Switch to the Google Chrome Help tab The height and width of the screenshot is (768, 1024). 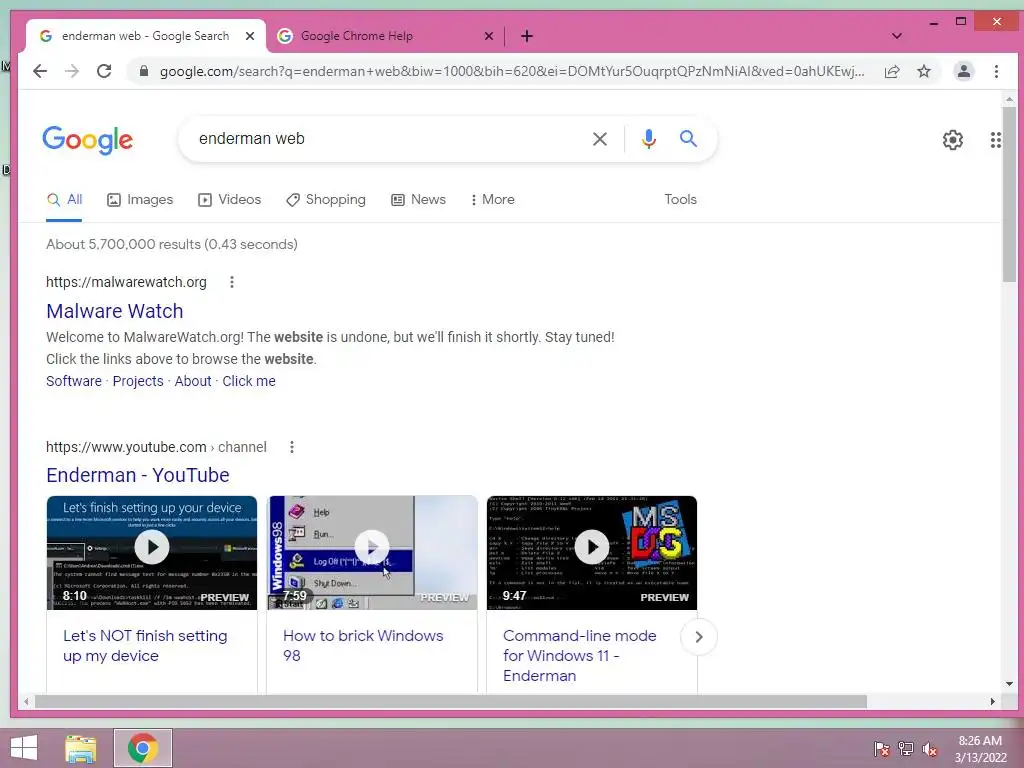pos(385,36)
